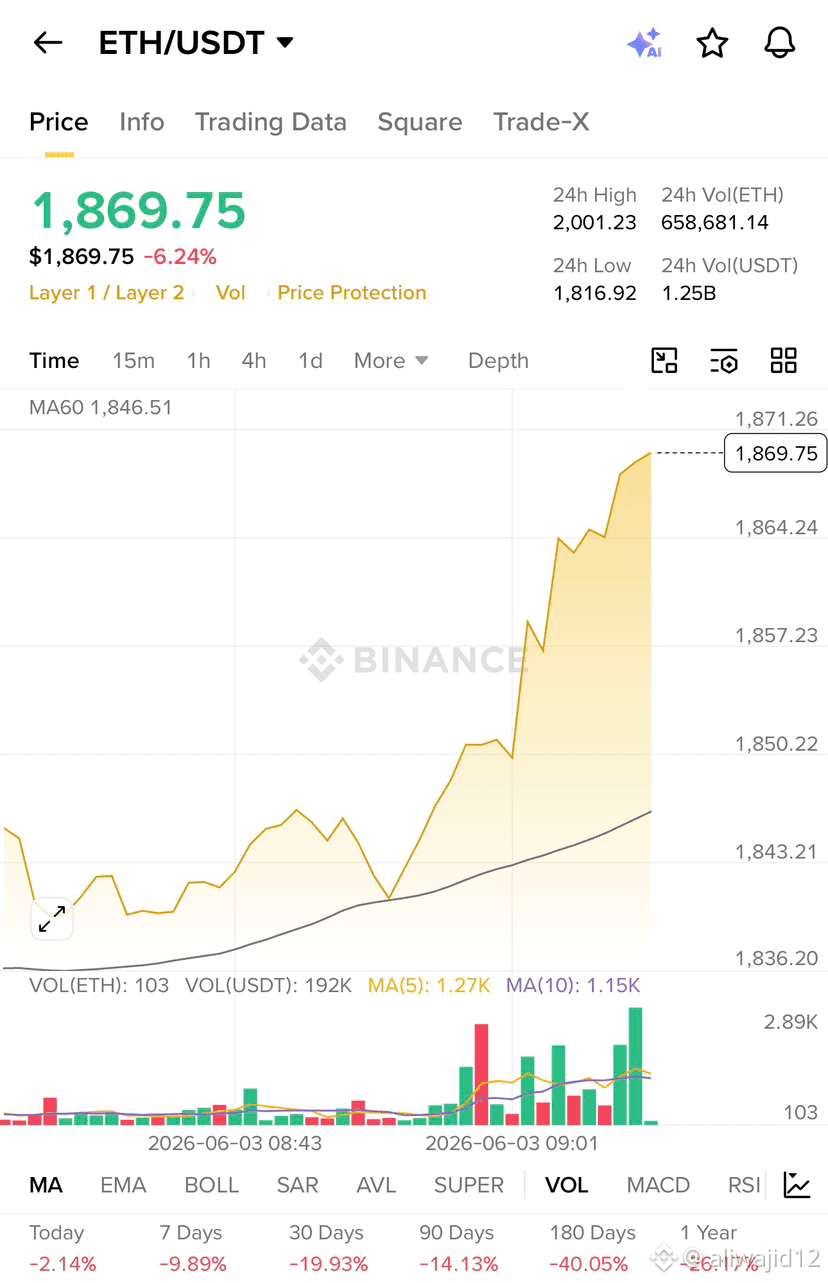
Task: Tap the back arrow icon
Action: click(x=47, y=43)
